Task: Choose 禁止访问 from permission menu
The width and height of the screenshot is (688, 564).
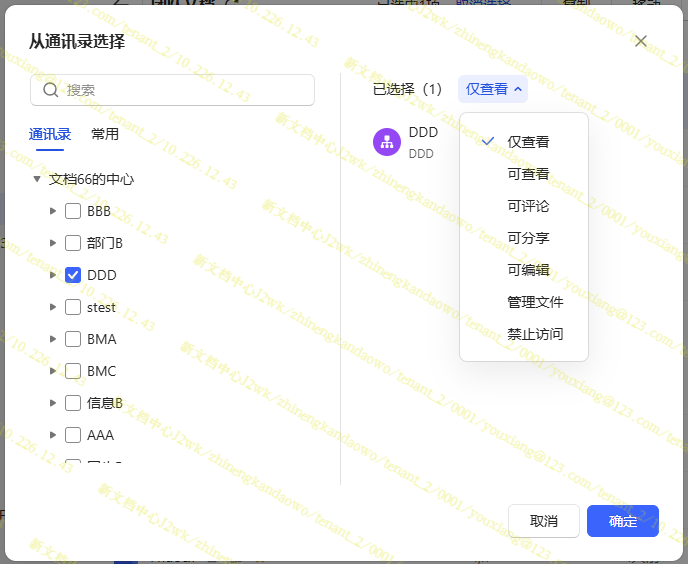Action: (x=535, y=334)
